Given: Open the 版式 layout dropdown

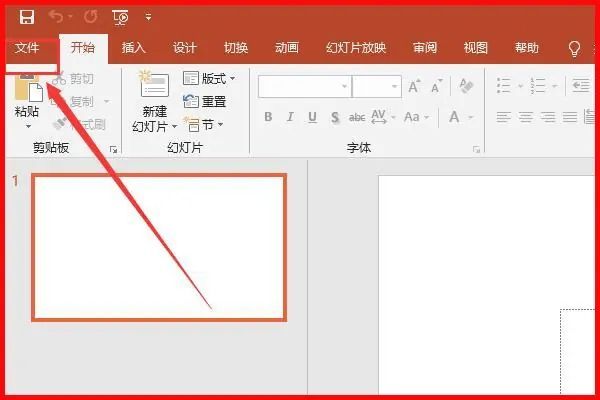Looking at the screenshot, I should 209,78.
